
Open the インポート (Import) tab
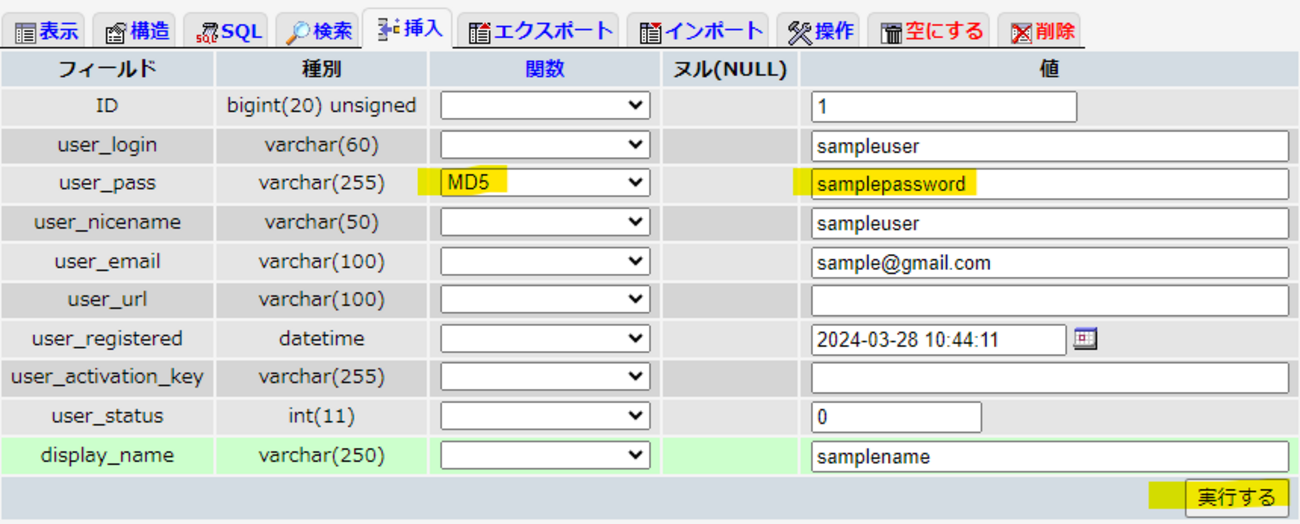coord(703,31)
